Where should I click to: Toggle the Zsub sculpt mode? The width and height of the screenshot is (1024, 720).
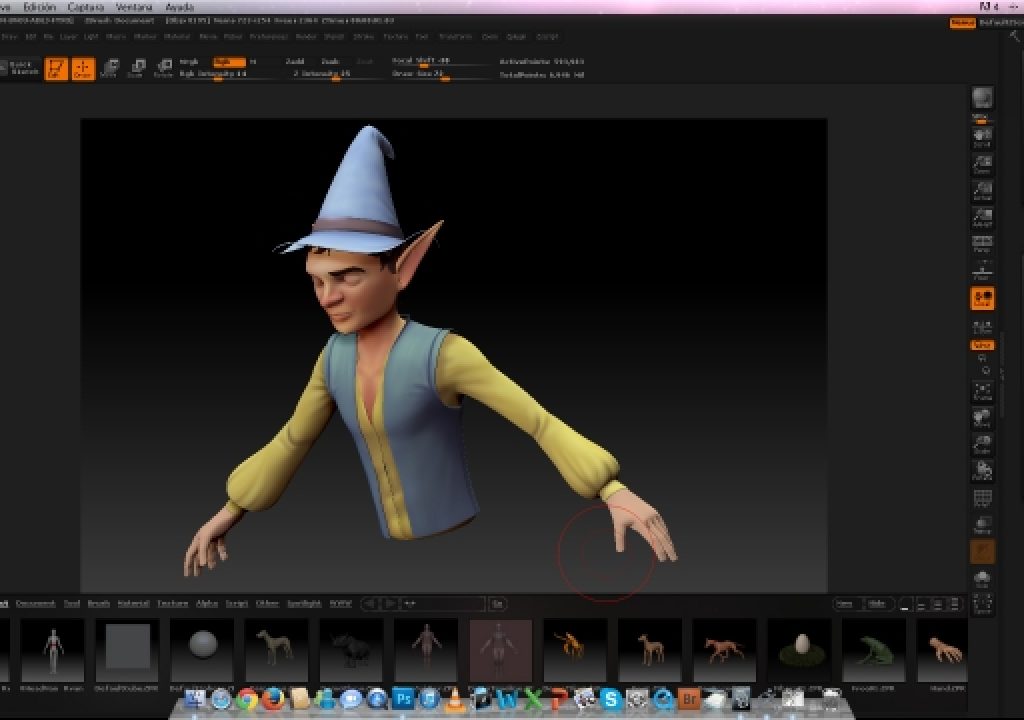tap(330, 62)
